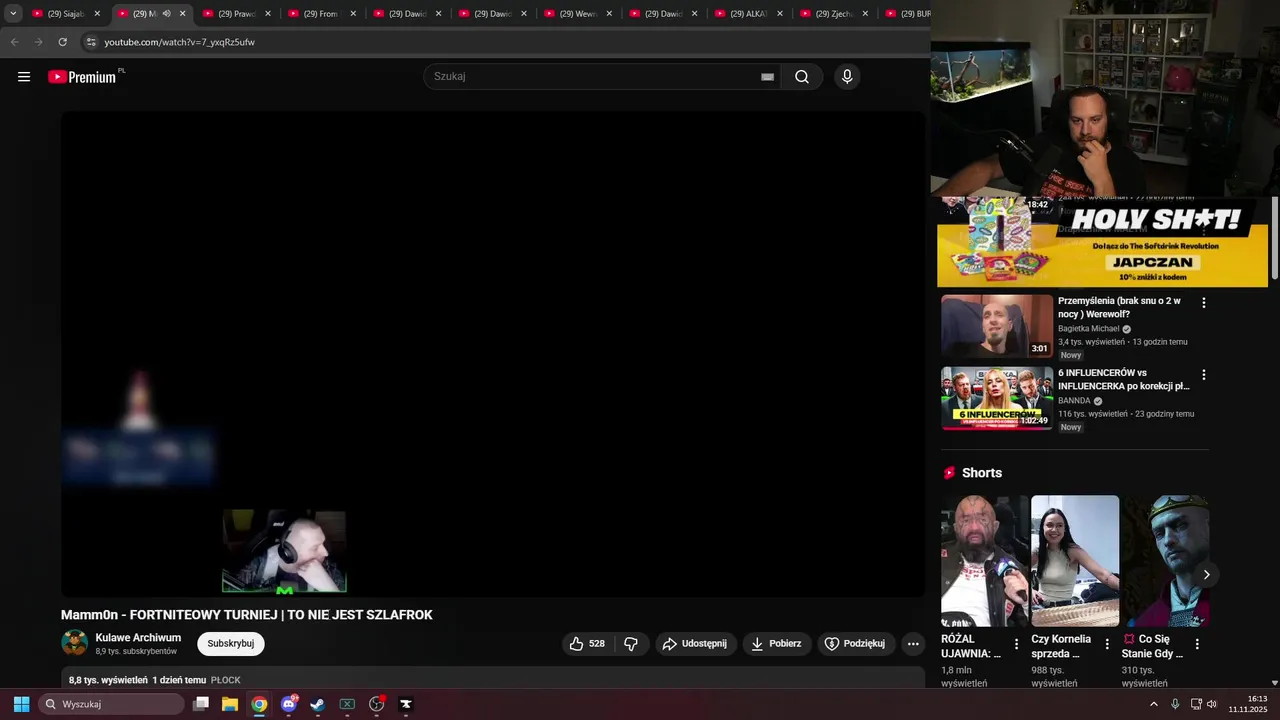Open OBS Studio from taskbar

coord(377,704)
